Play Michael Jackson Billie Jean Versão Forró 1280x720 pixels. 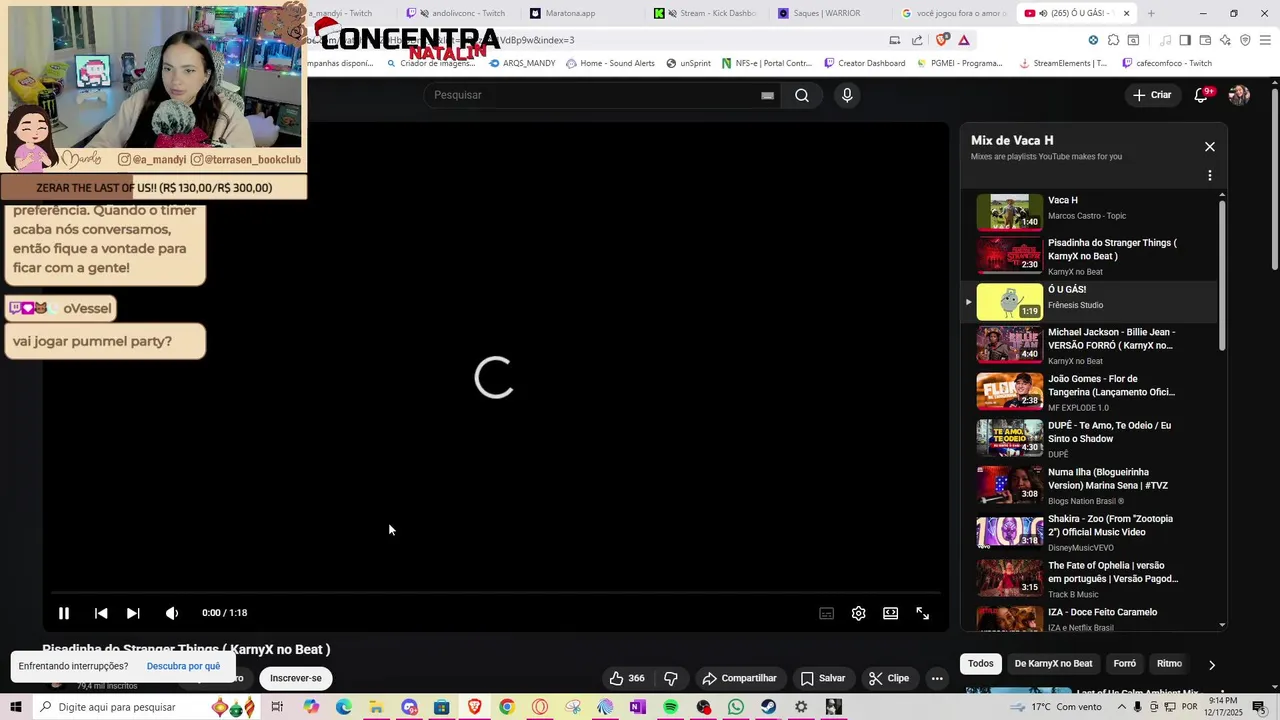(1090, 345)
